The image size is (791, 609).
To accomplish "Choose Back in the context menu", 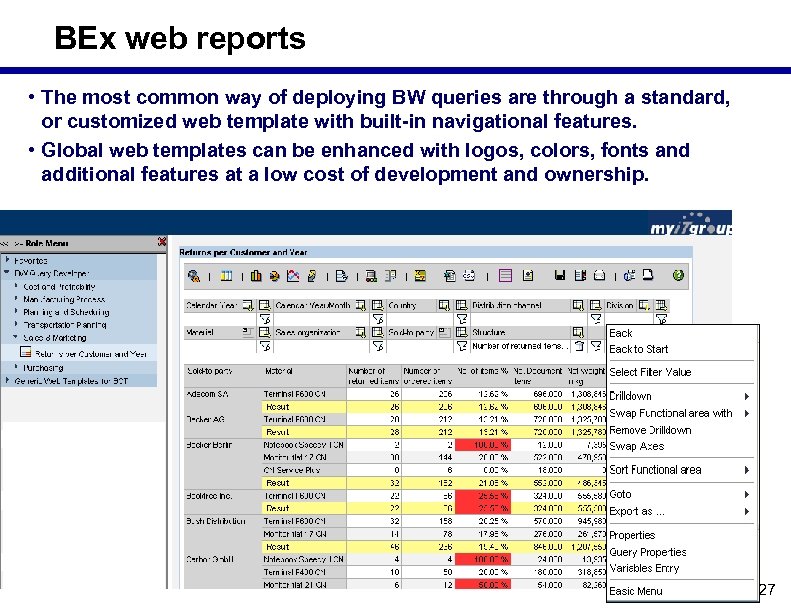I will point(620,333).
